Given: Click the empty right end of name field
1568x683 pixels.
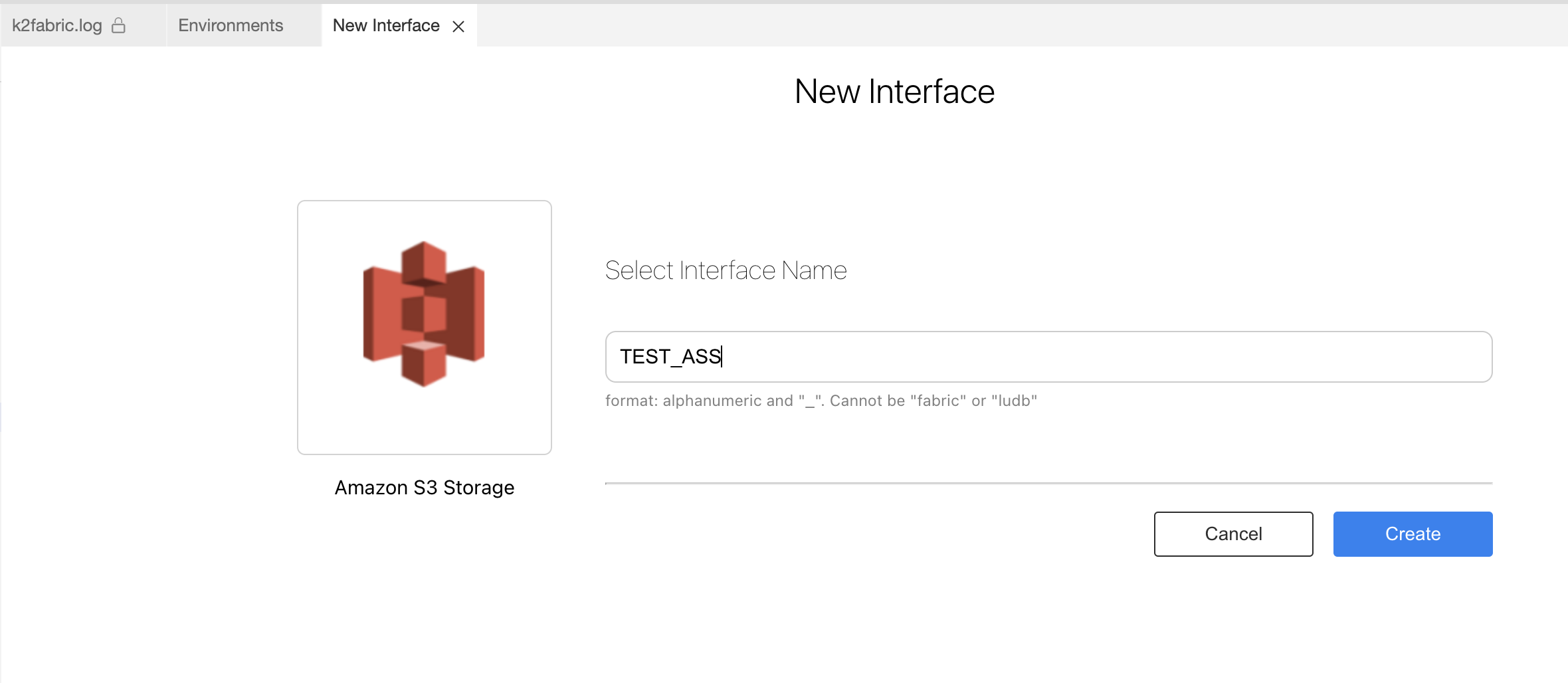Looking at the screenshot, I should 1428,357.
